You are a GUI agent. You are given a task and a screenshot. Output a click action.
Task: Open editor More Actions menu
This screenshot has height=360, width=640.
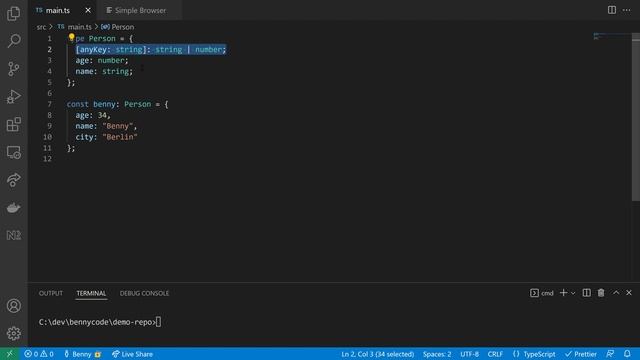pyautogui.click(x=627, y=10)
